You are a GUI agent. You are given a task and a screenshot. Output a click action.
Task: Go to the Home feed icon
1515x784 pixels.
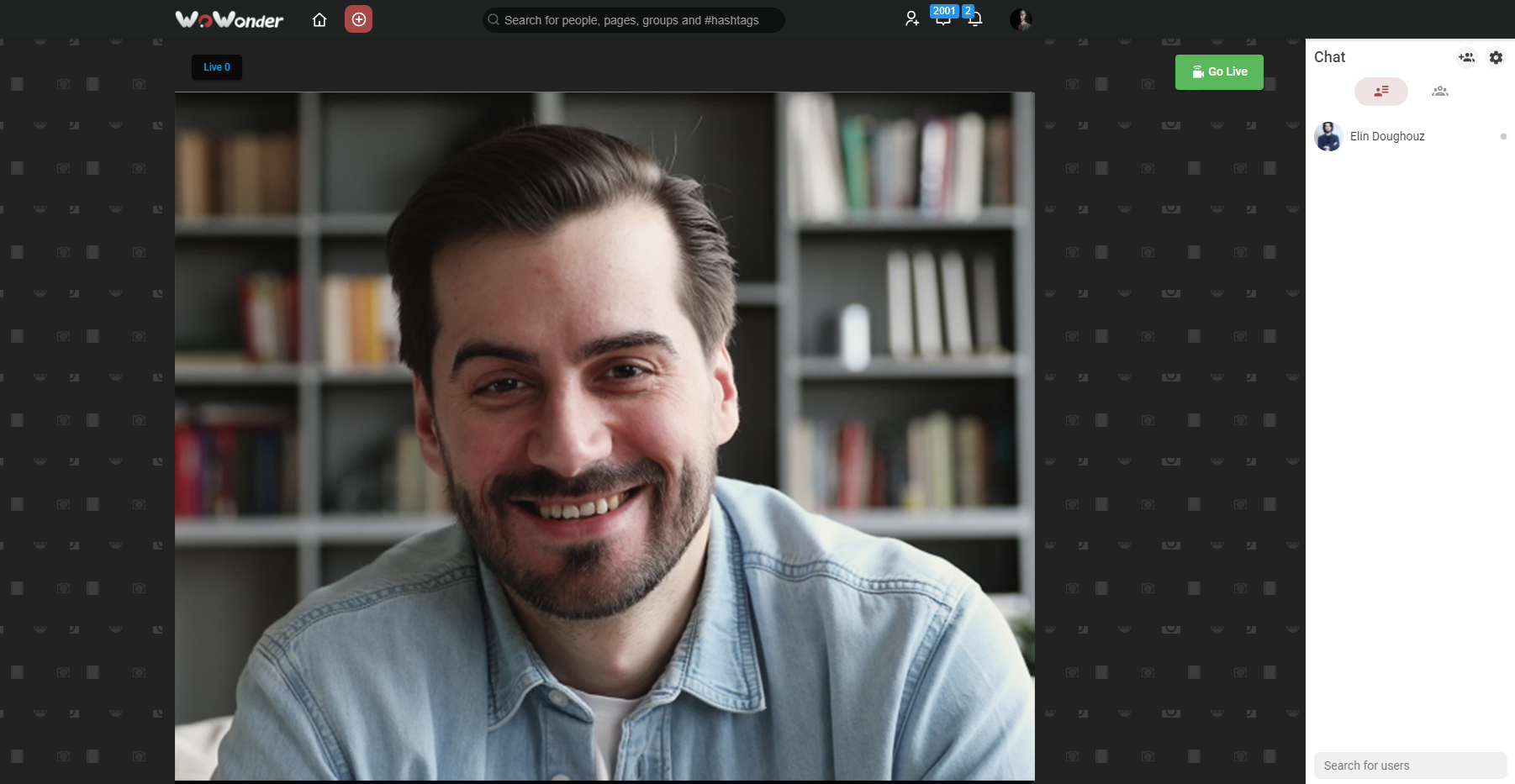319,20
